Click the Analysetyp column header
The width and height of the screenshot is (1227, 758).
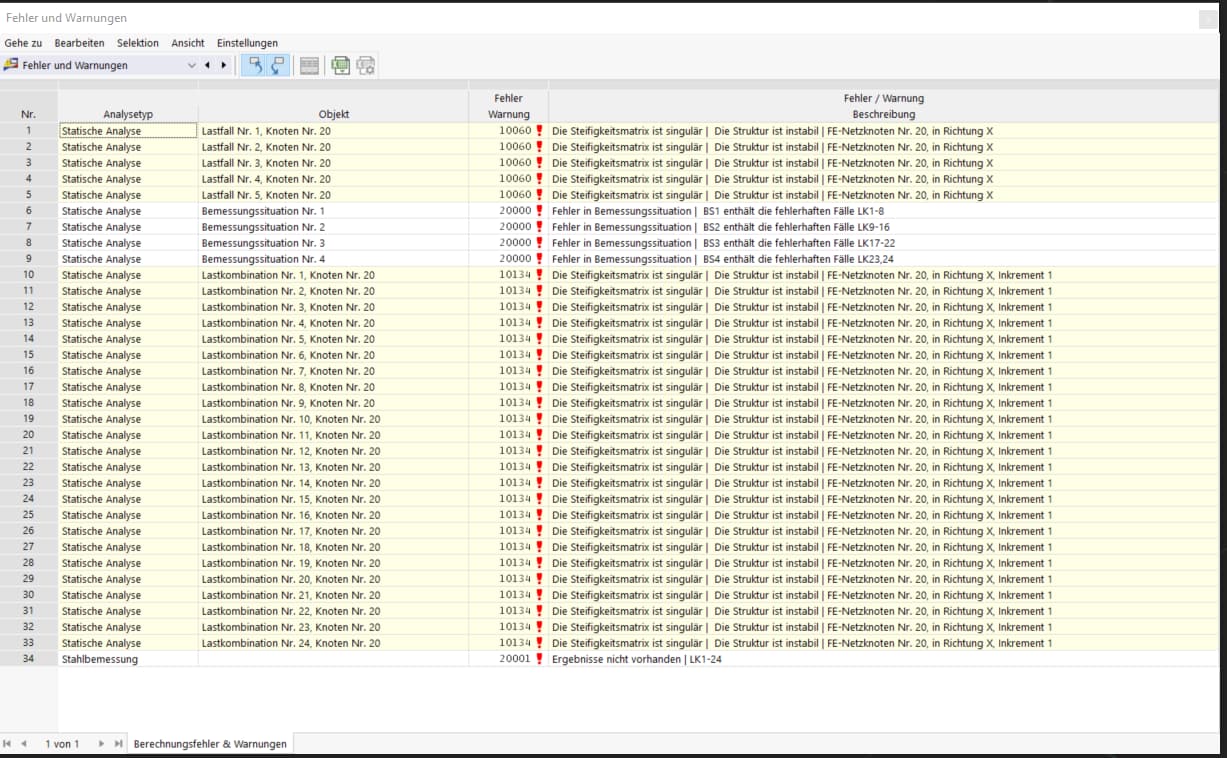pos(128,114)
